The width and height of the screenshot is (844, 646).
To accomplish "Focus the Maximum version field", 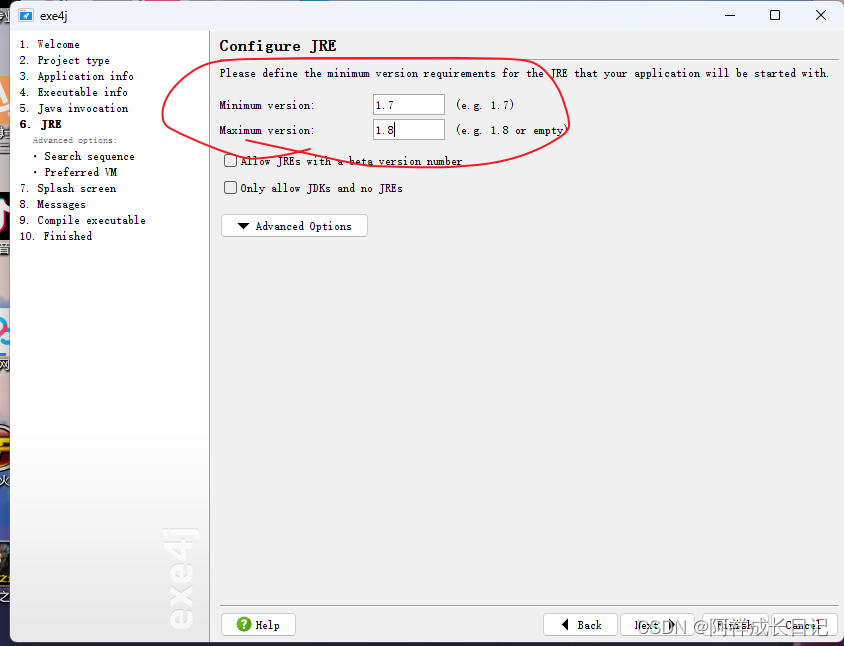I will point(409,130).
